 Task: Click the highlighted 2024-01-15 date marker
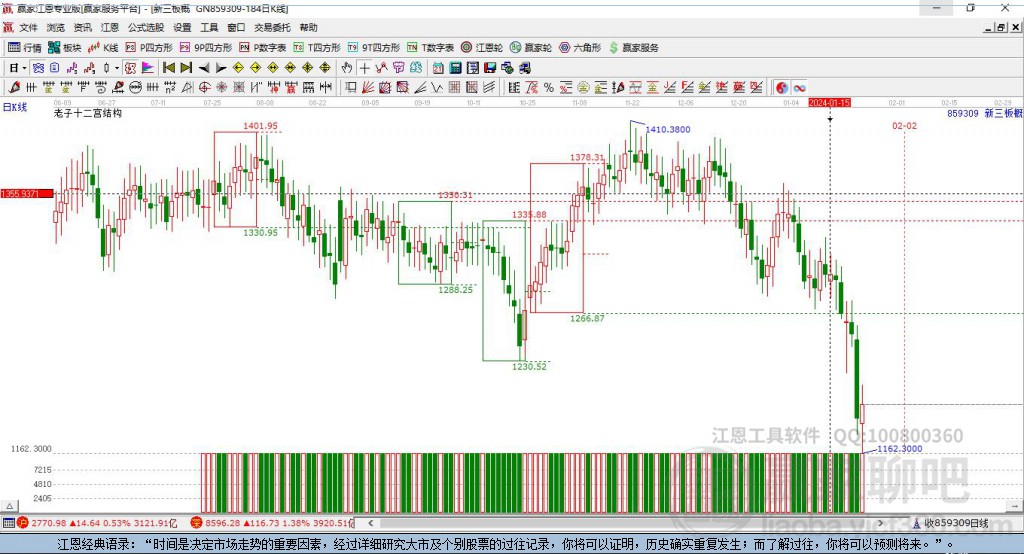tap(829, 103)
